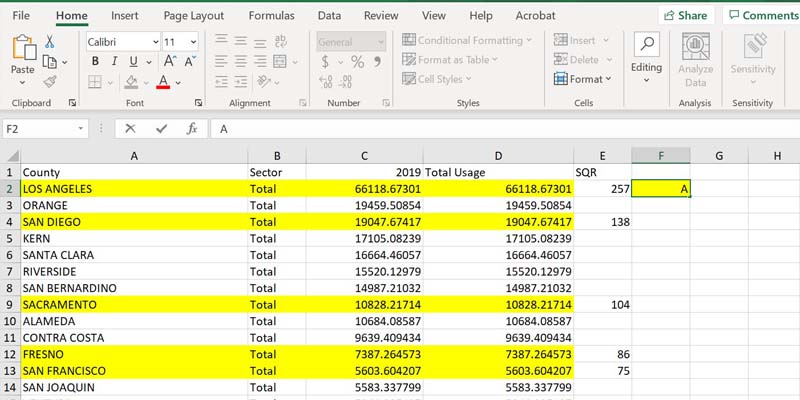This screenshot has width=800, height=400.
Task: Click the Wrap Text icon
Action: click(283, 40)
